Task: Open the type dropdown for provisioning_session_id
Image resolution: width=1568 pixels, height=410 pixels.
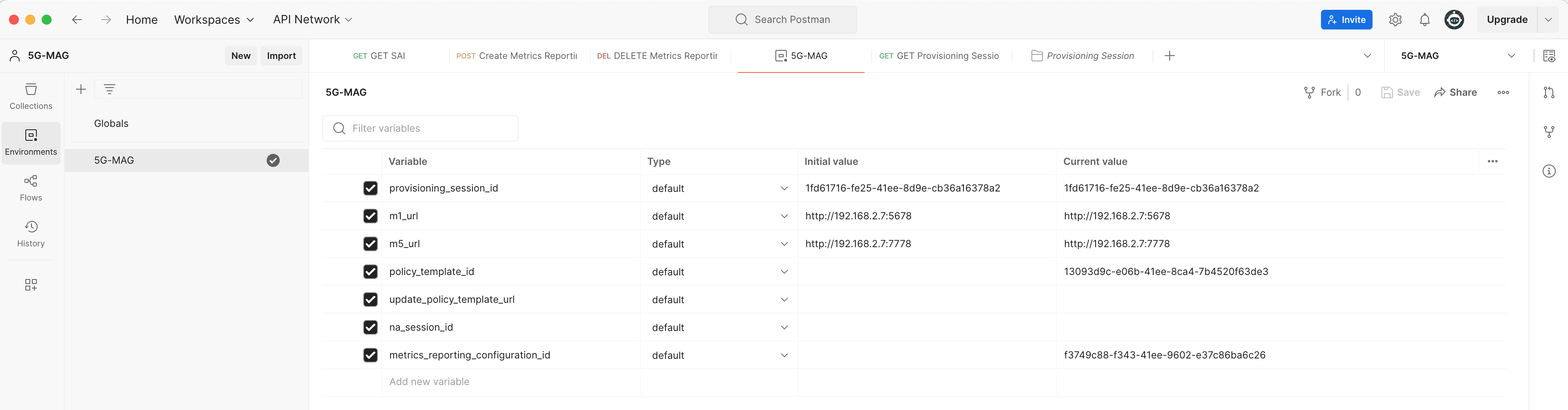Action: pos(784,188)
